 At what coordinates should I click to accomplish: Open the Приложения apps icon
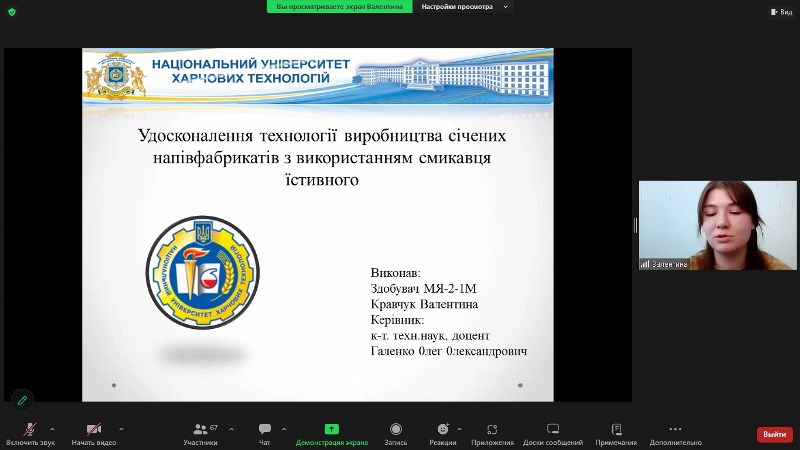(492, 429)
